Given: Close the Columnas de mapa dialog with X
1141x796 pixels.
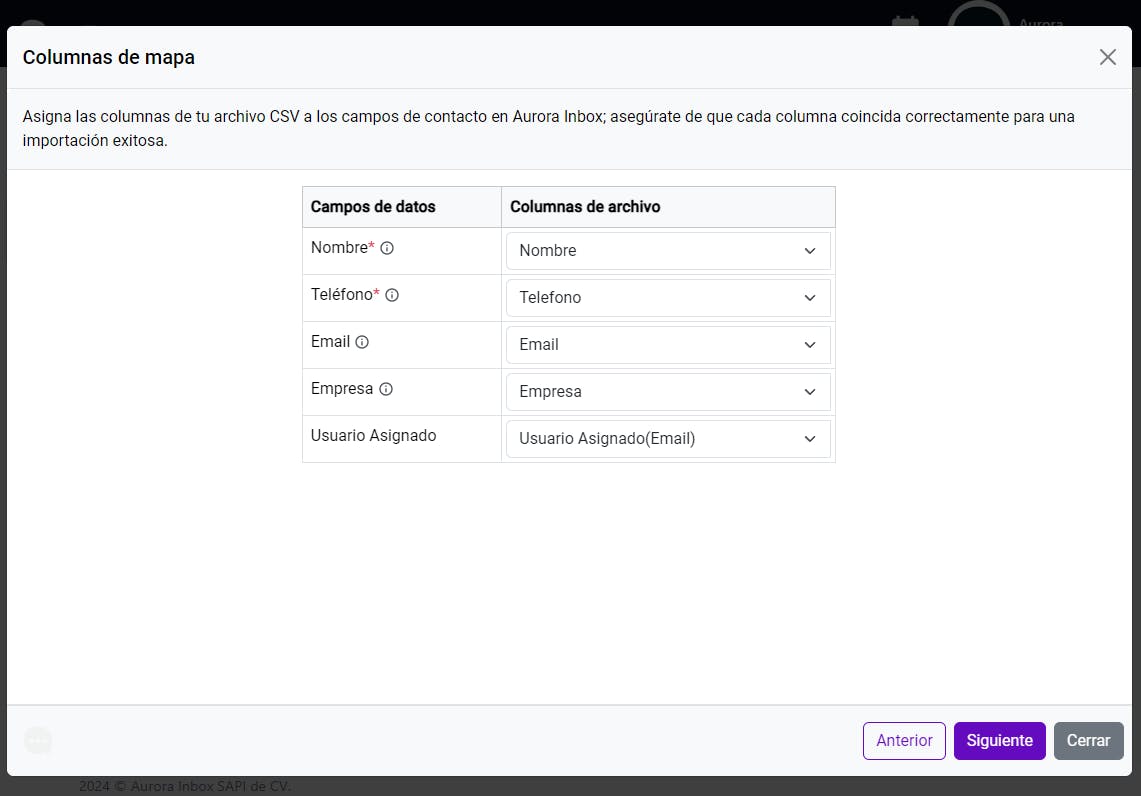Looking at the screenshot, I should (x=1108, y=57).
